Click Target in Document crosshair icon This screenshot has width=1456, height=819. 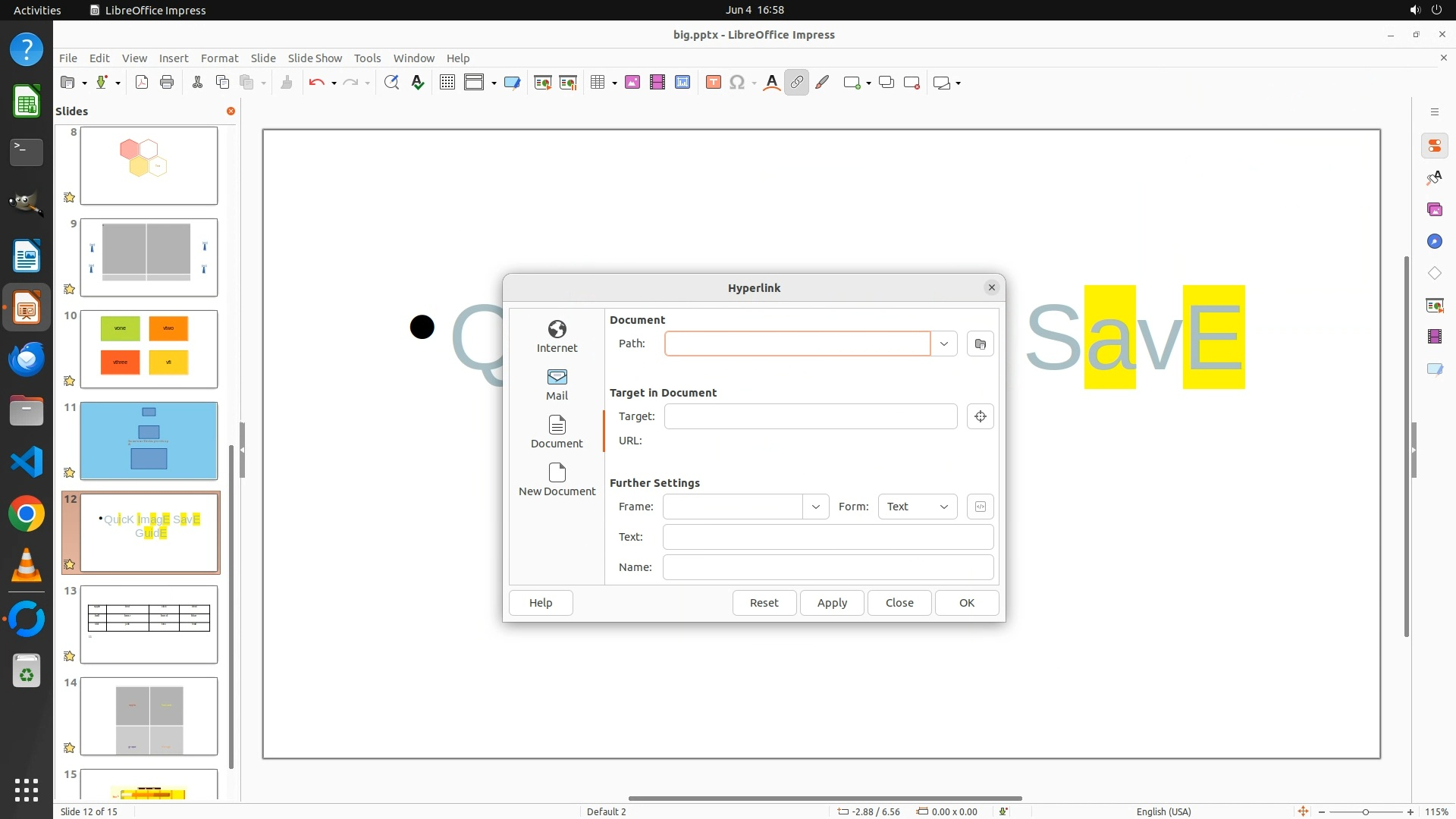(980, 416)
